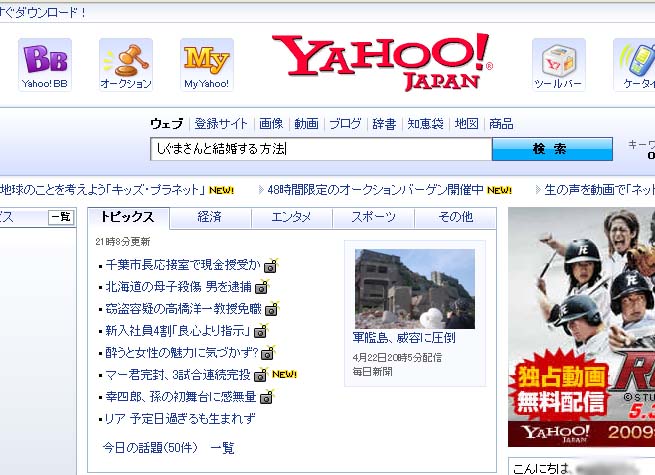
Task: Open headline 酔うと女性の魅力に気づかず?
Action: pyautogui.click(x=182, y=353)
